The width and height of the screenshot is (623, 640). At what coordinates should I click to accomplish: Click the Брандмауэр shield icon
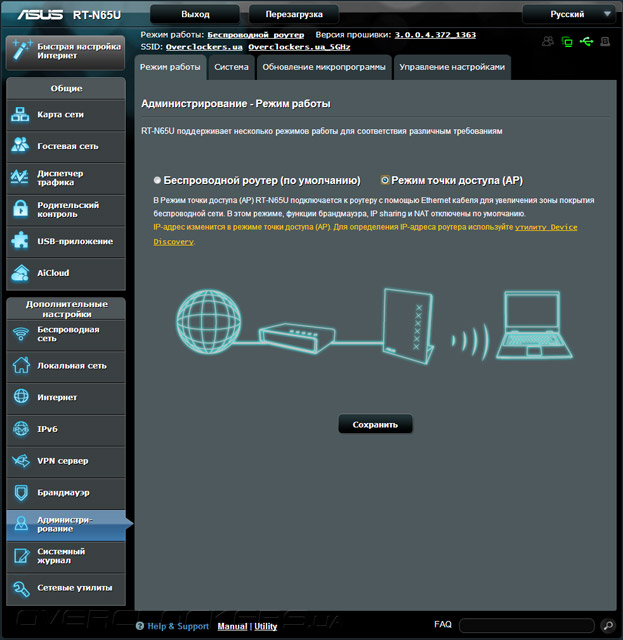(x=21, y=492)
